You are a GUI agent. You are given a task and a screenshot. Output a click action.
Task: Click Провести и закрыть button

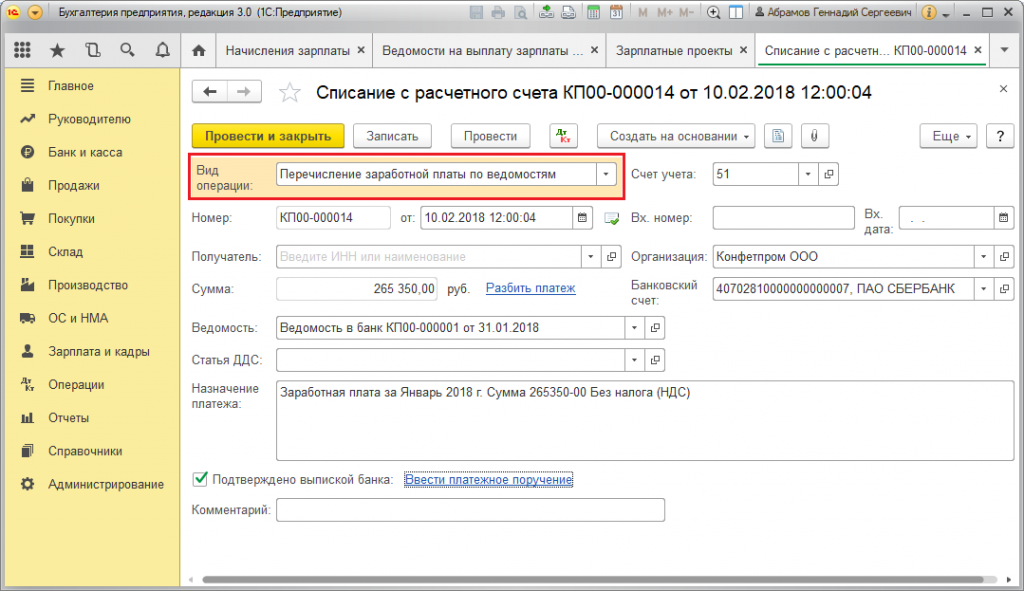268,136
